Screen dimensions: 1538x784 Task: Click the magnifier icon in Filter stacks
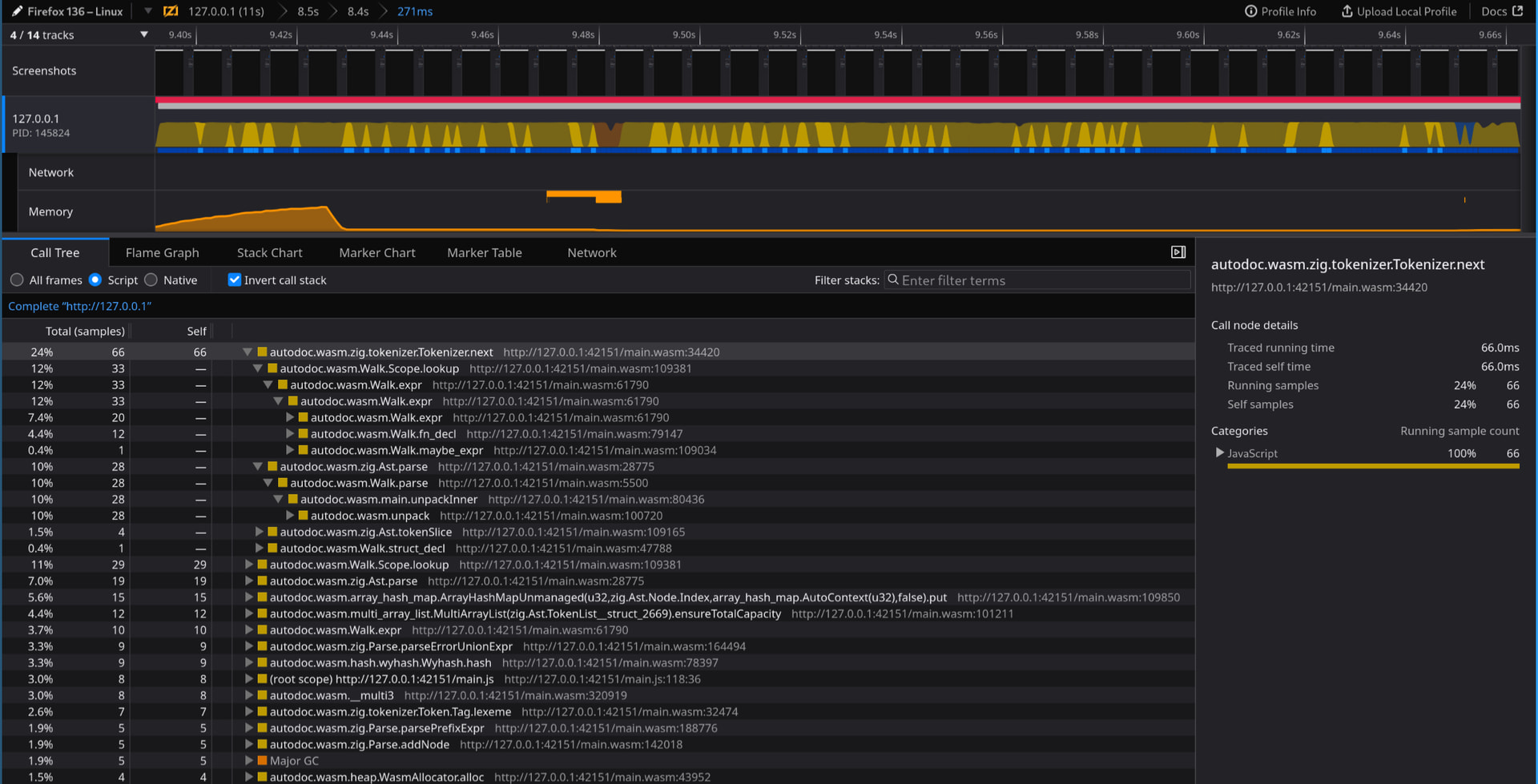[x=893, y=279]
